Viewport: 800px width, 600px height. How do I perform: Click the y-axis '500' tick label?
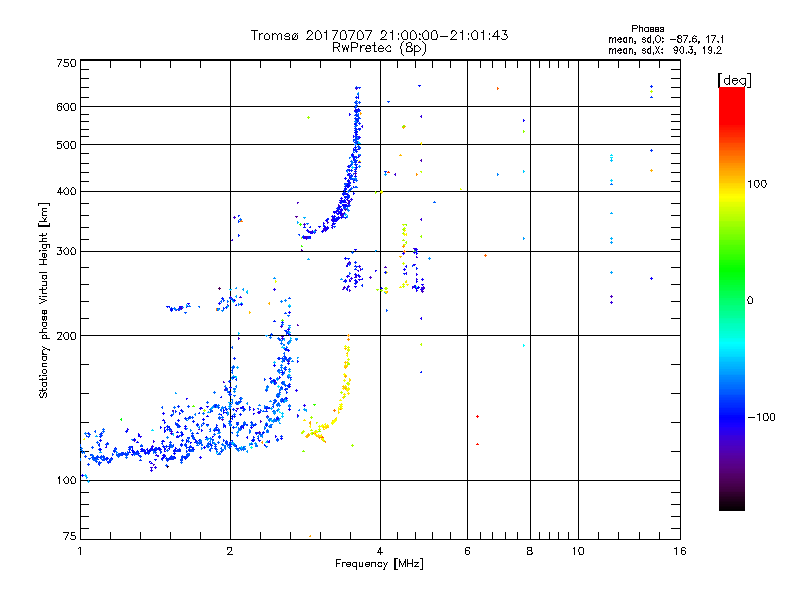point(66,145)
